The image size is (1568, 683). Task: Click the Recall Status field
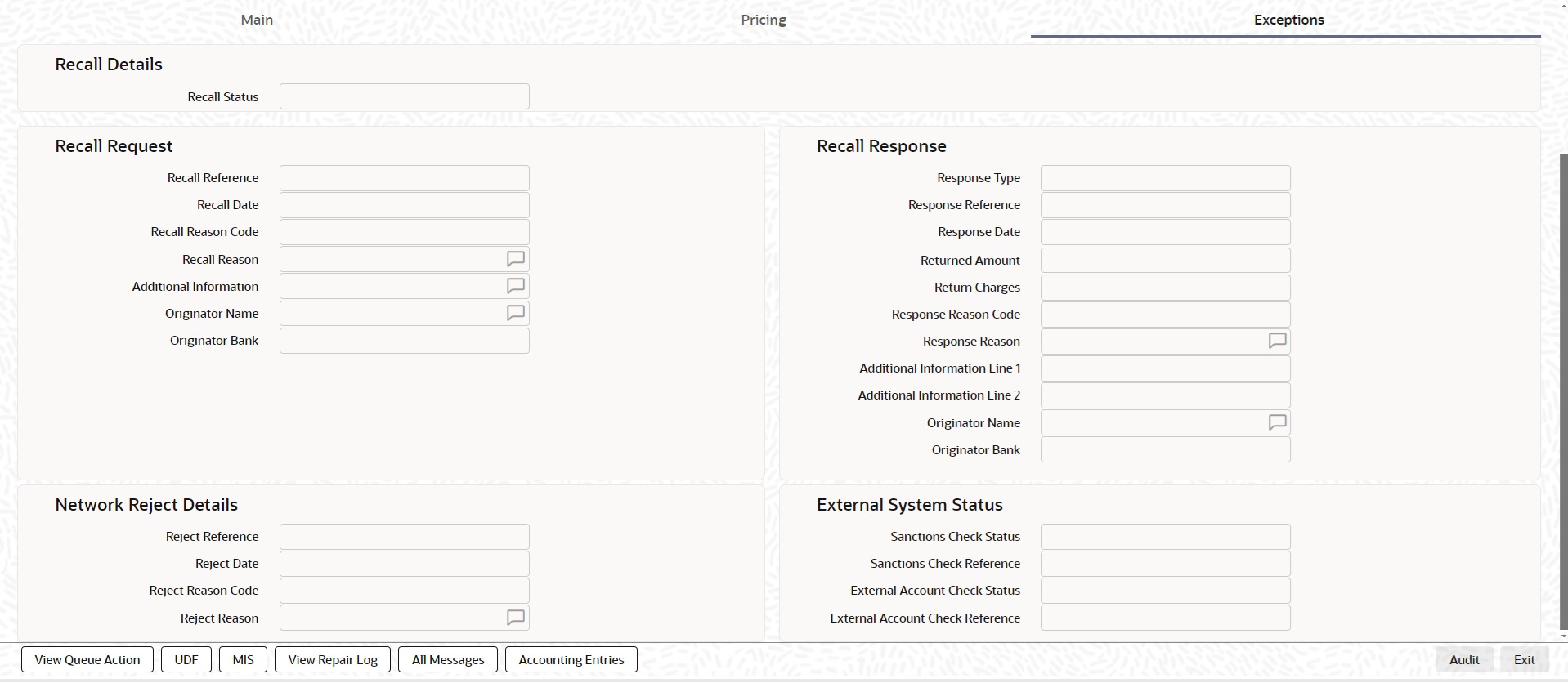(x=405, y=96)
